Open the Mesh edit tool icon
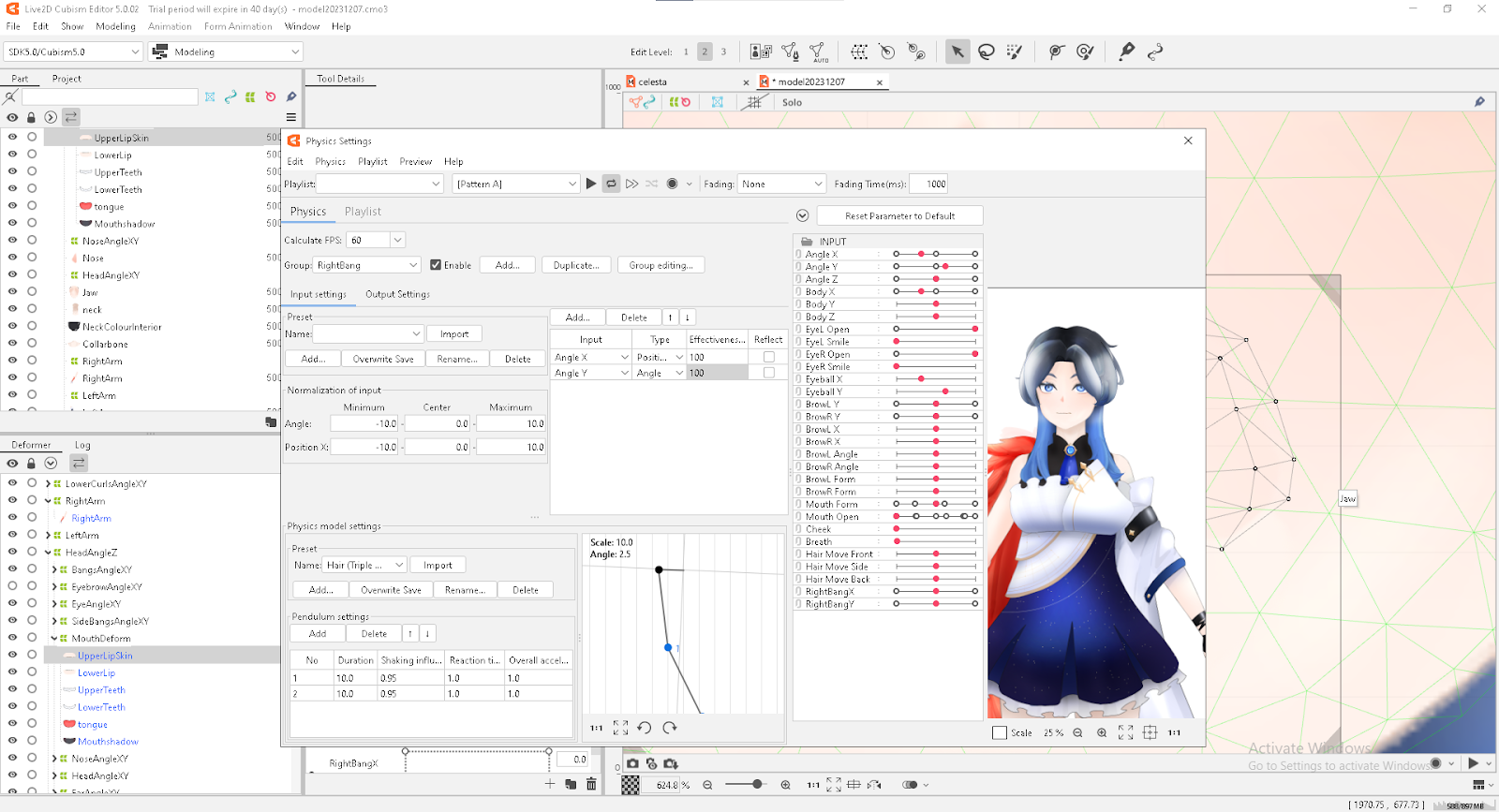The height and width of the screenshot is (812, 1499). tap(791, 52)
